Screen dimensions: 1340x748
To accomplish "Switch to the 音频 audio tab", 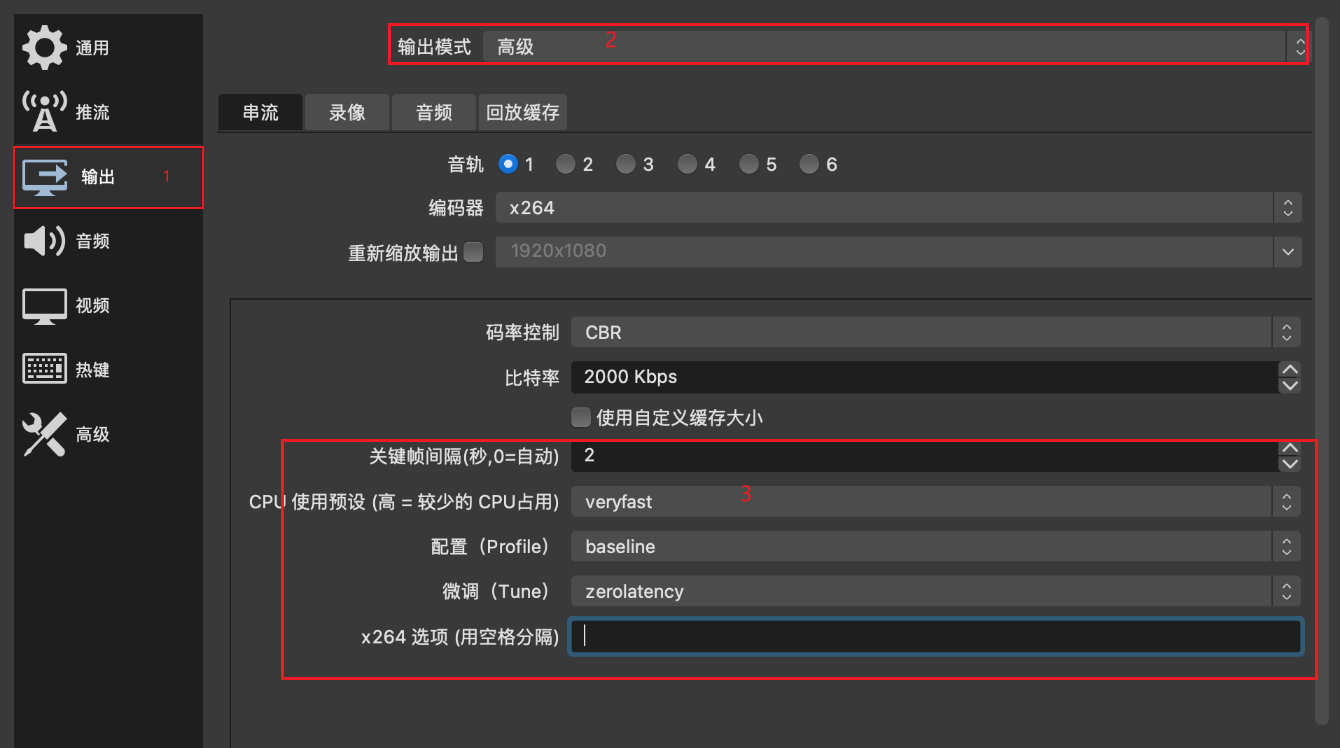I will pyautogui.click(x=434, y=112).
